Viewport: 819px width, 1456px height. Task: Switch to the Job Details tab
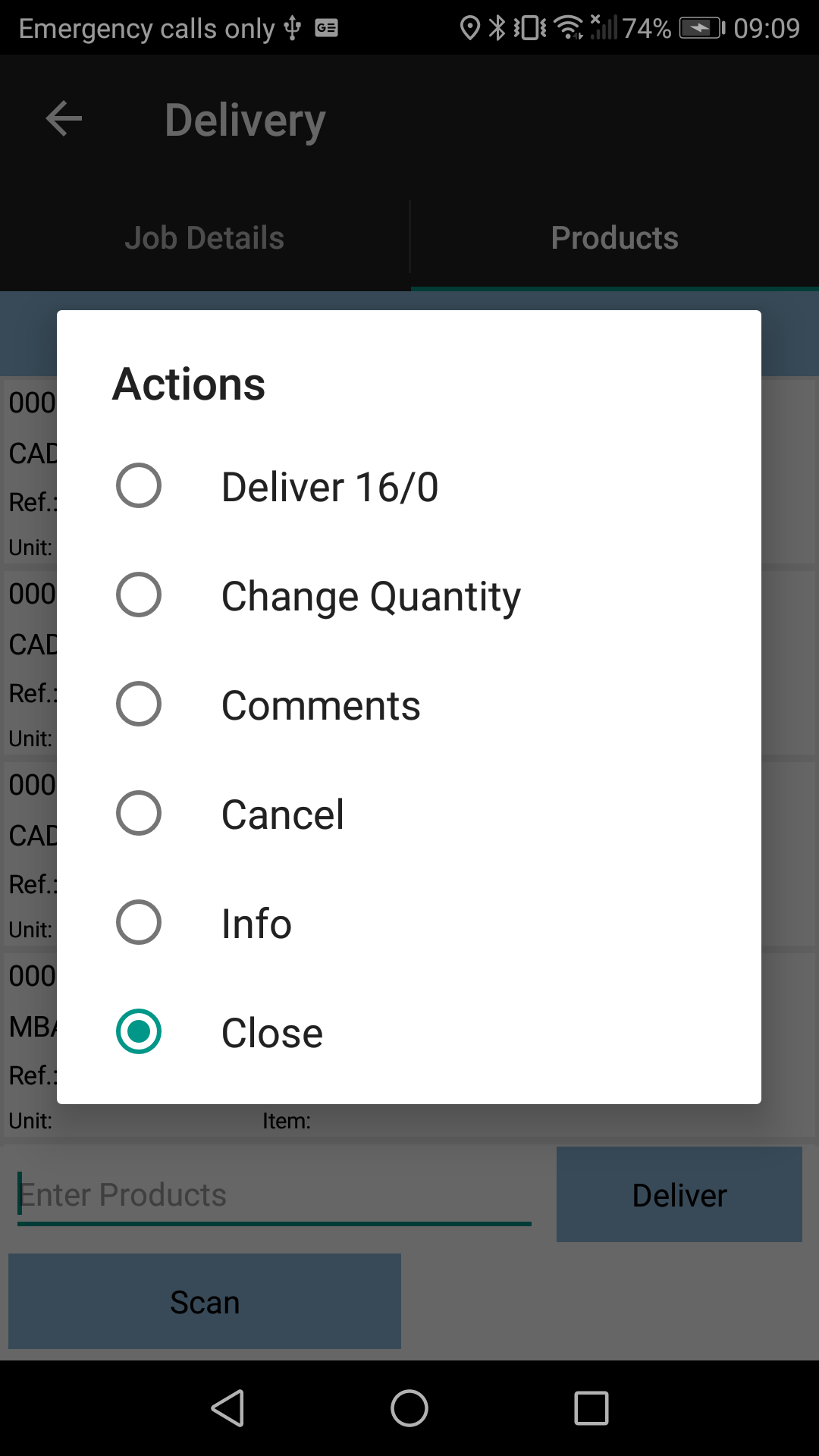(205, 237)
